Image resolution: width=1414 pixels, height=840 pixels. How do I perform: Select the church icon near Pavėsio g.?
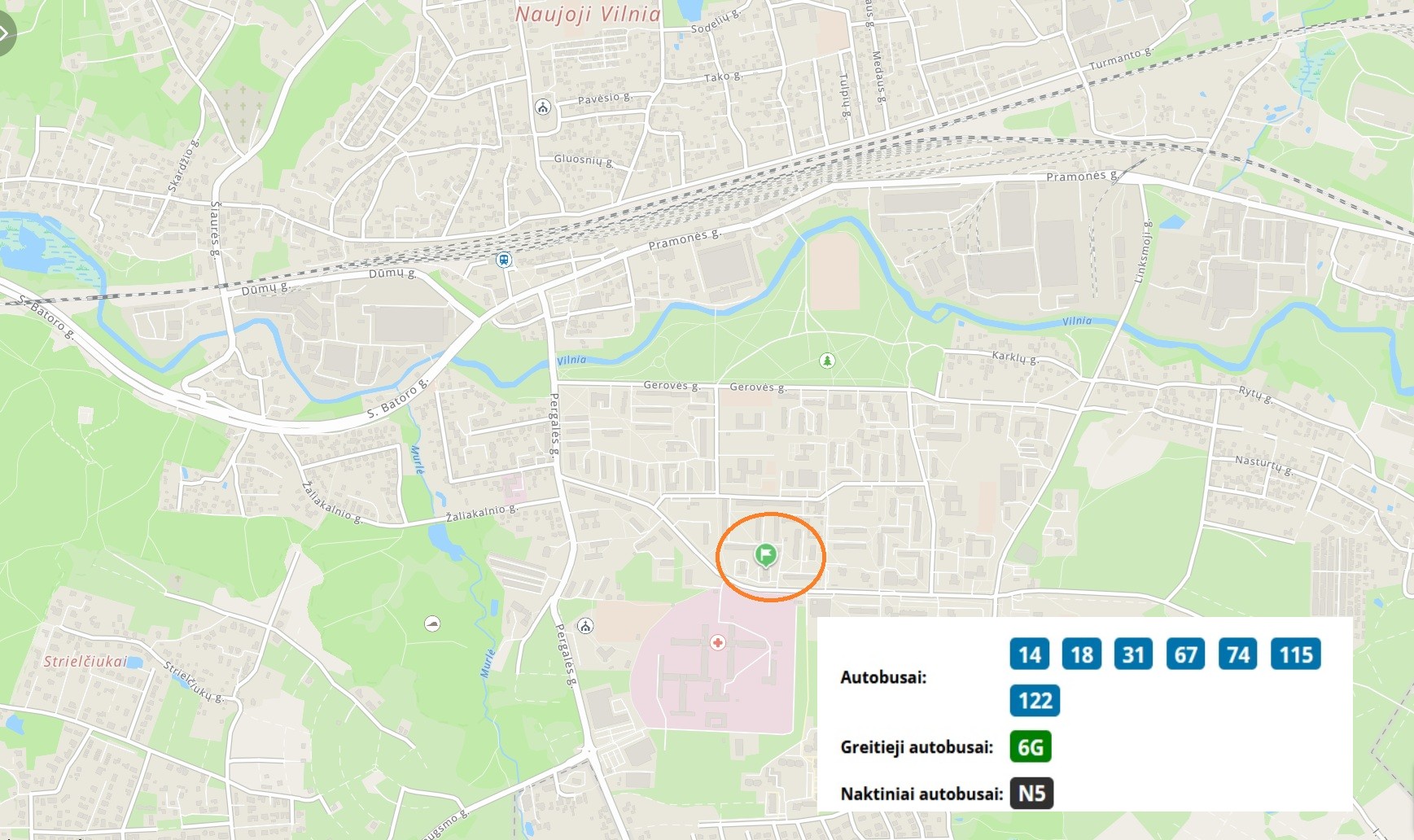[543, 107]
